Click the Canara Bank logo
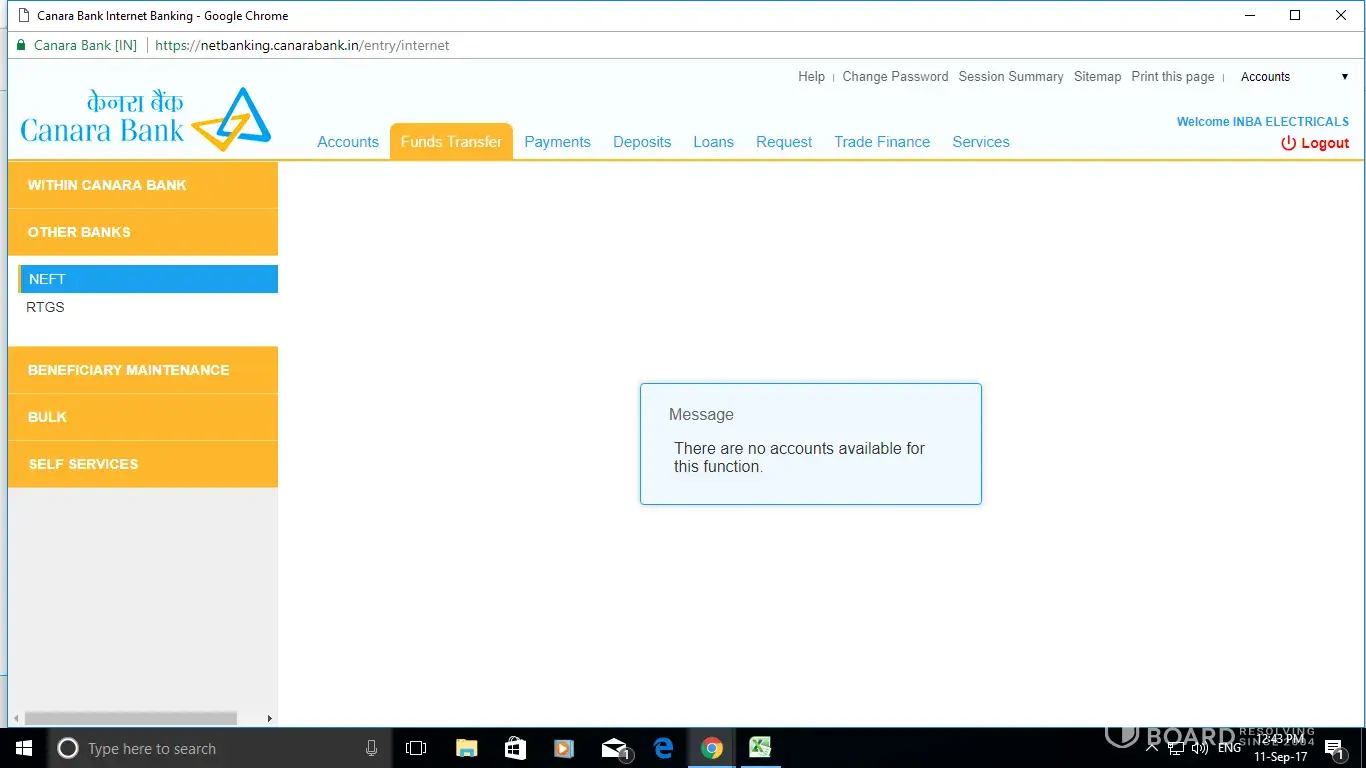Screen dimensions: 1366x768 (146, 119)
